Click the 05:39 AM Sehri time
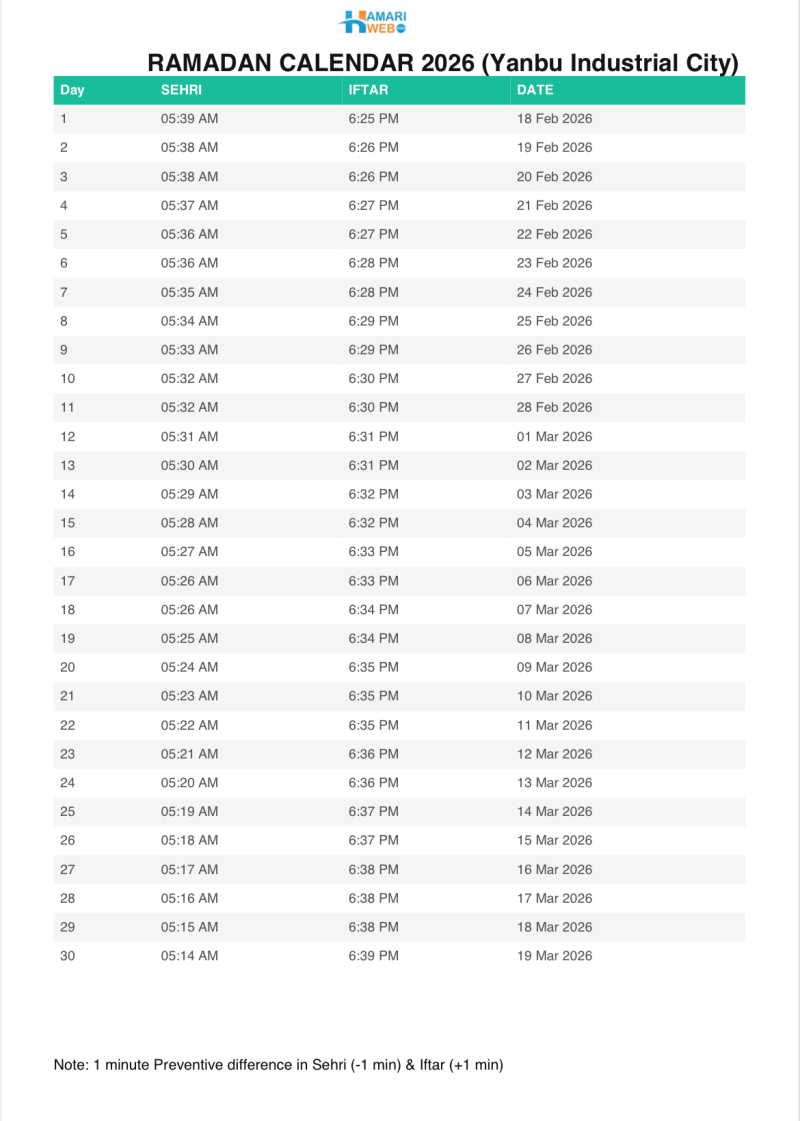The image size is (800, 1121). [x=189, y=119]
